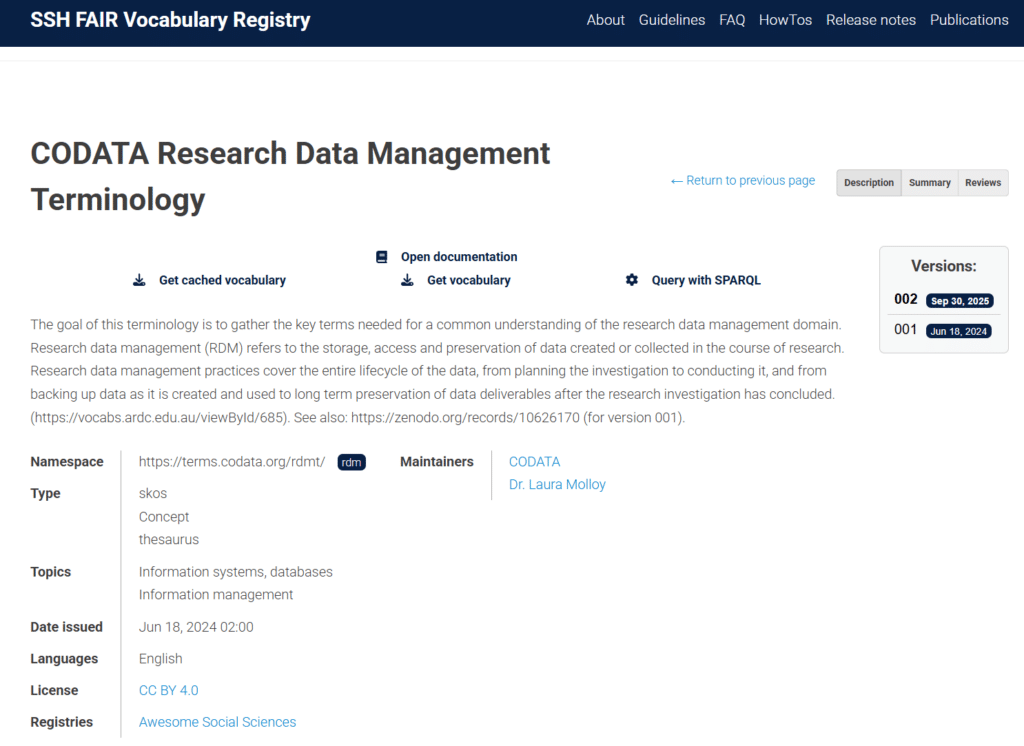The height and width of the screenshot is (746, 1024).
Task: Click the 'Date issued' label
Action: click(x=67, y=627)
